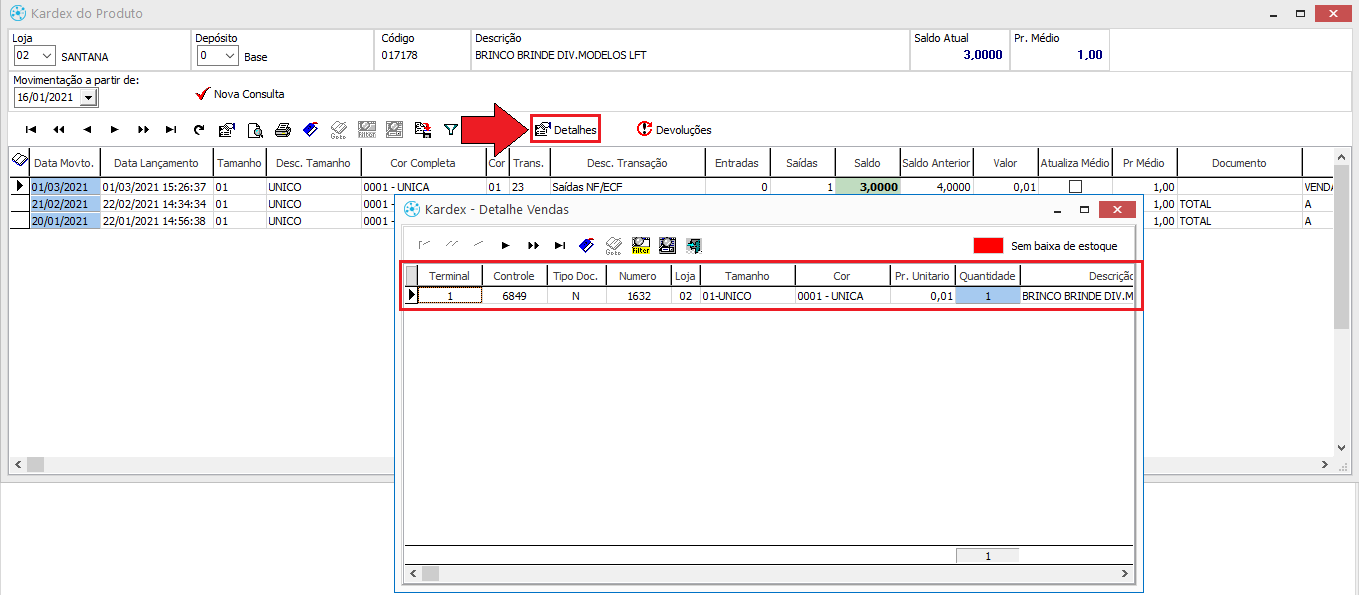The image size is (1359, 595).
Task: Click the Data Lançamento column header
Action: tap(156, 163)
